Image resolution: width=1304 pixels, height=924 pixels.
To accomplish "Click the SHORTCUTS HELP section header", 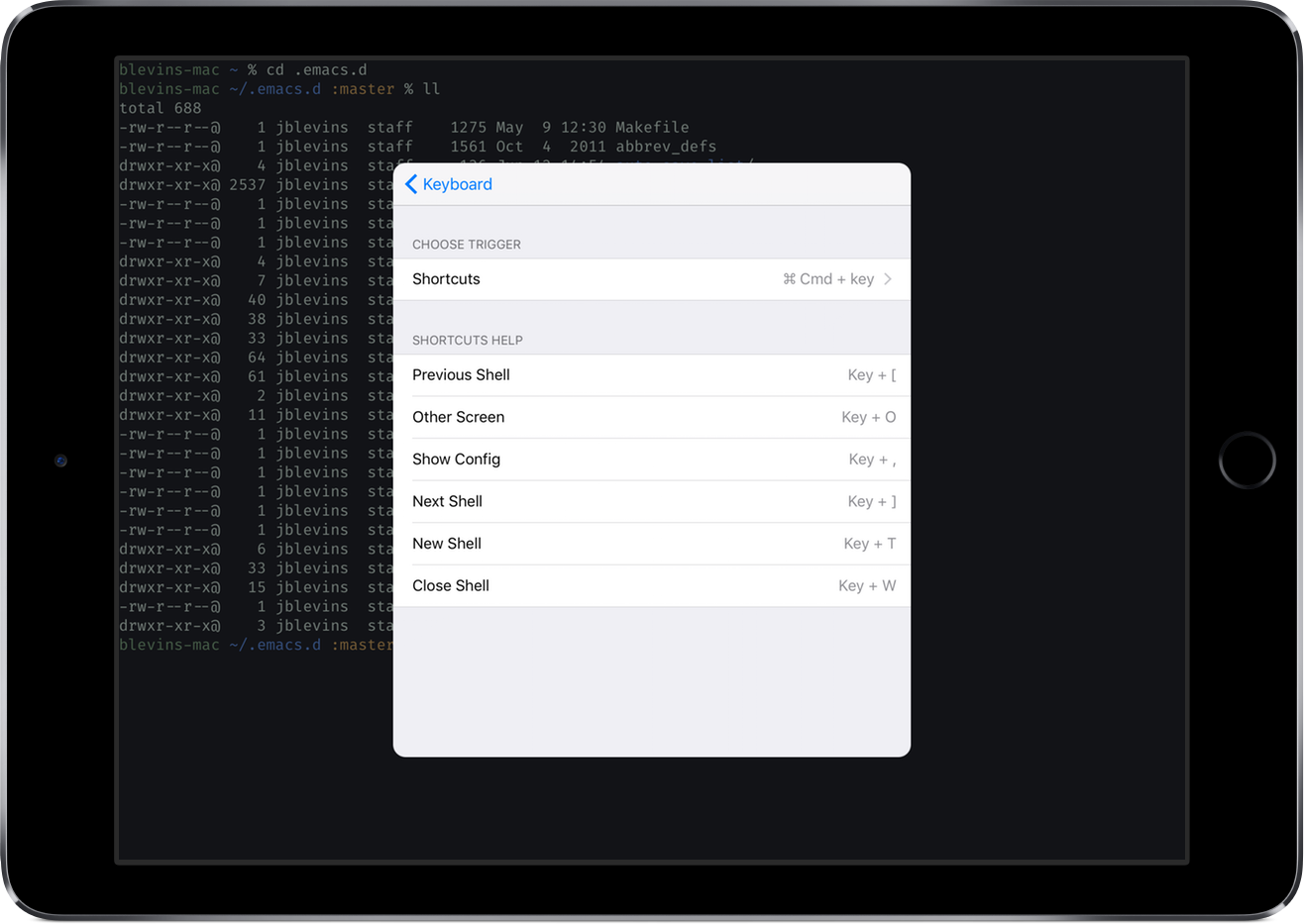I will (x=468, y=341).
